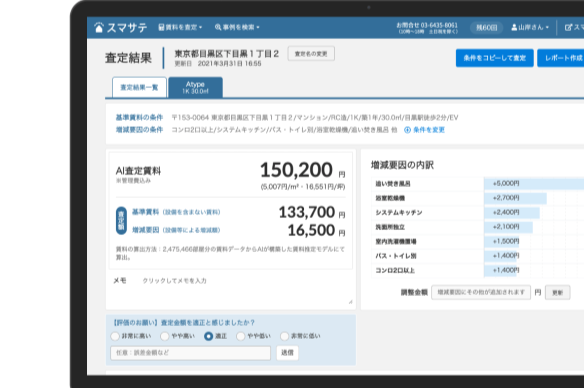Screen dimensions: 584x388
Task: Click the システムキッチン +2,400円 bar
Action: click(x=512, y=213)
